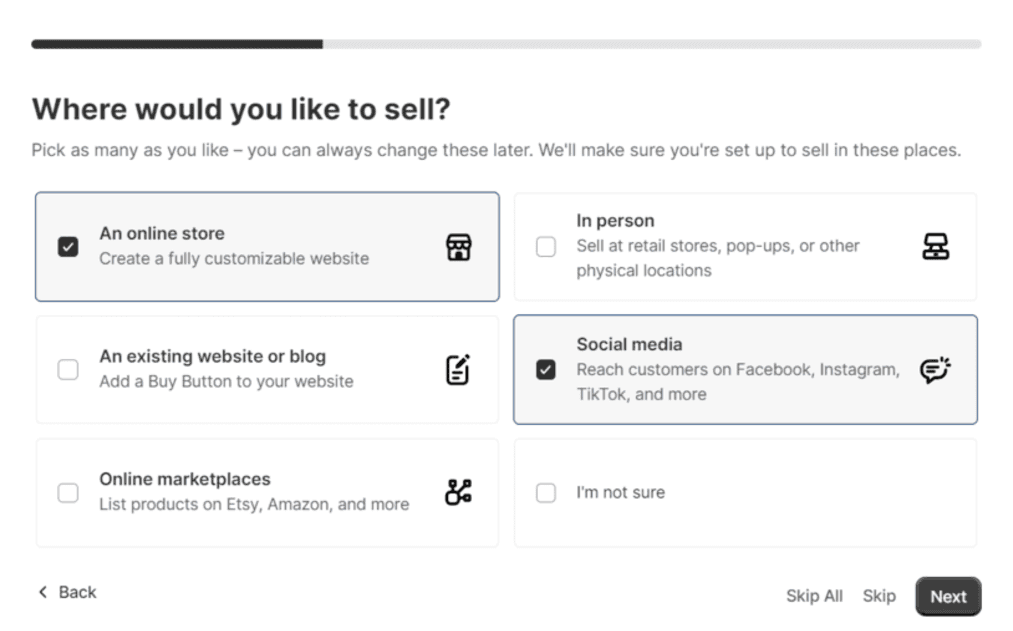Click the social media chat bubble icon

coord(935,370)
